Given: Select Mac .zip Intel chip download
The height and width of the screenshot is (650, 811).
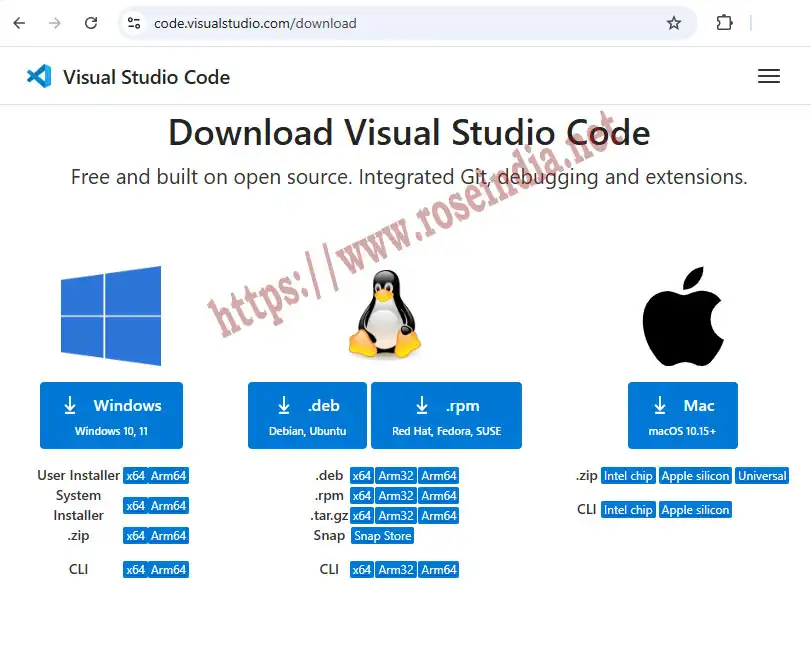Looking at the screenshot, I should click(628, 476).
